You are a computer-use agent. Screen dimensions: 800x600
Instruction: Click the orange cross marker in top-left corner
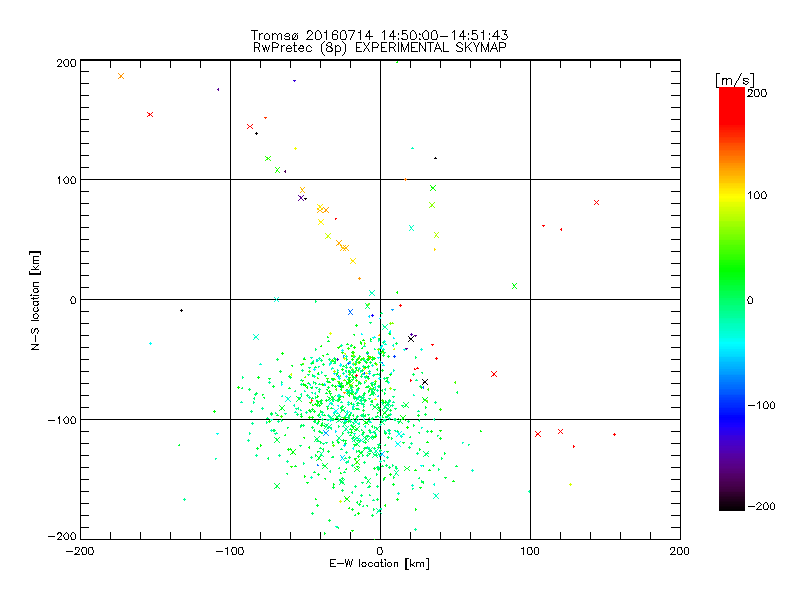coord(121,76)
